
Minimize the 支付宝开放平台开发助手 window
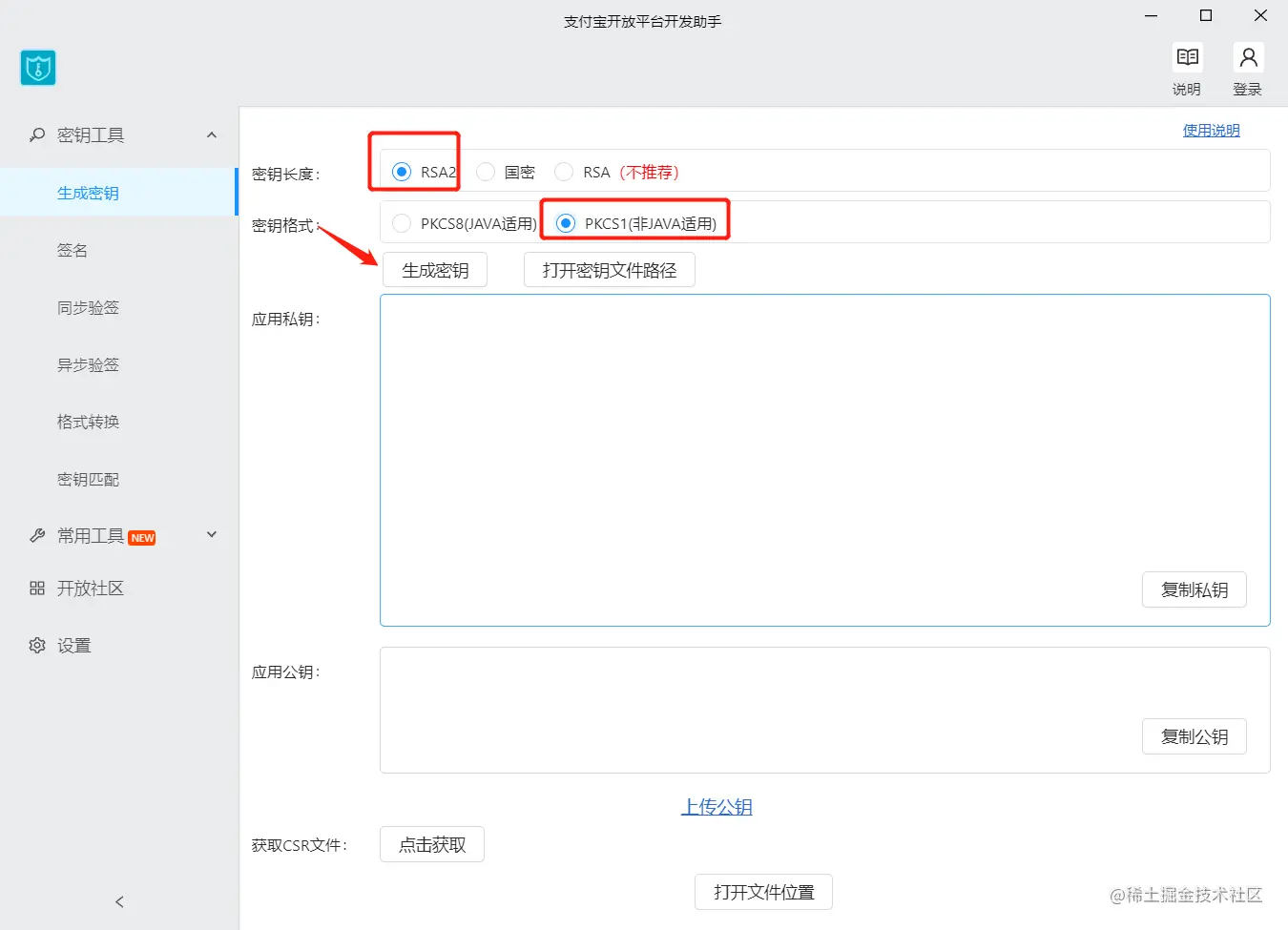point(1152,15)
